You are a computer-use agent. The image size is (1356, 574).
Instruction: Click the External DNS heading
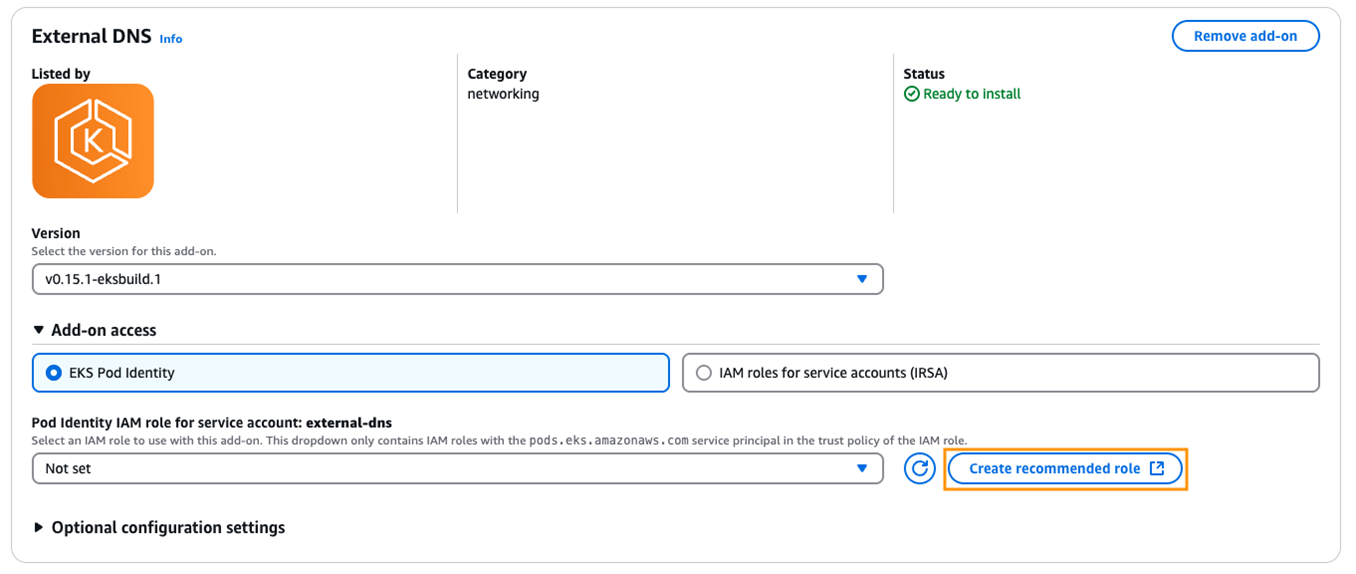(x=91, y=36)
